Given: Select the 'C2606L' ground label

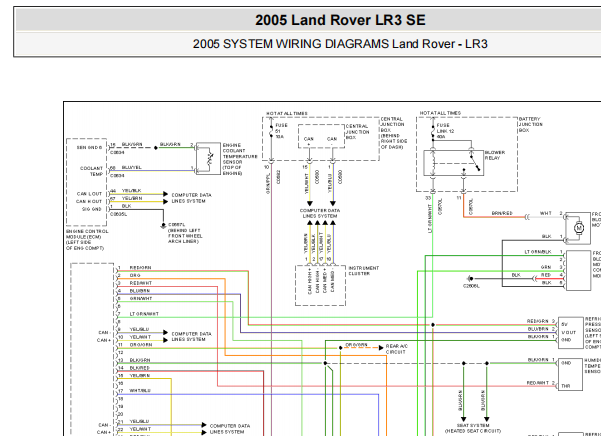Looking at the screenshot, I should tap(471, 286).
